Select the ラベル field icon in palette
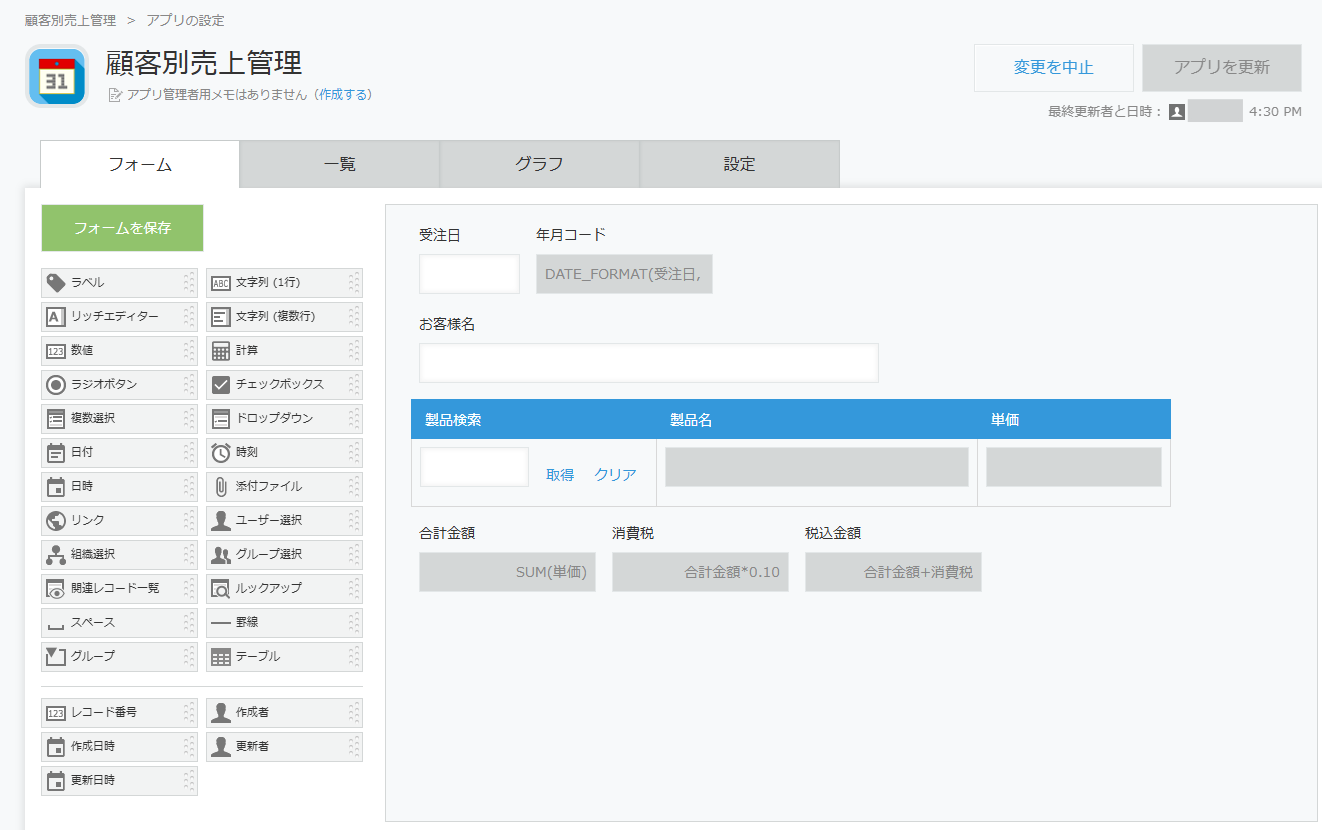The image size is (1322, 830). click(x=56, y=283)
